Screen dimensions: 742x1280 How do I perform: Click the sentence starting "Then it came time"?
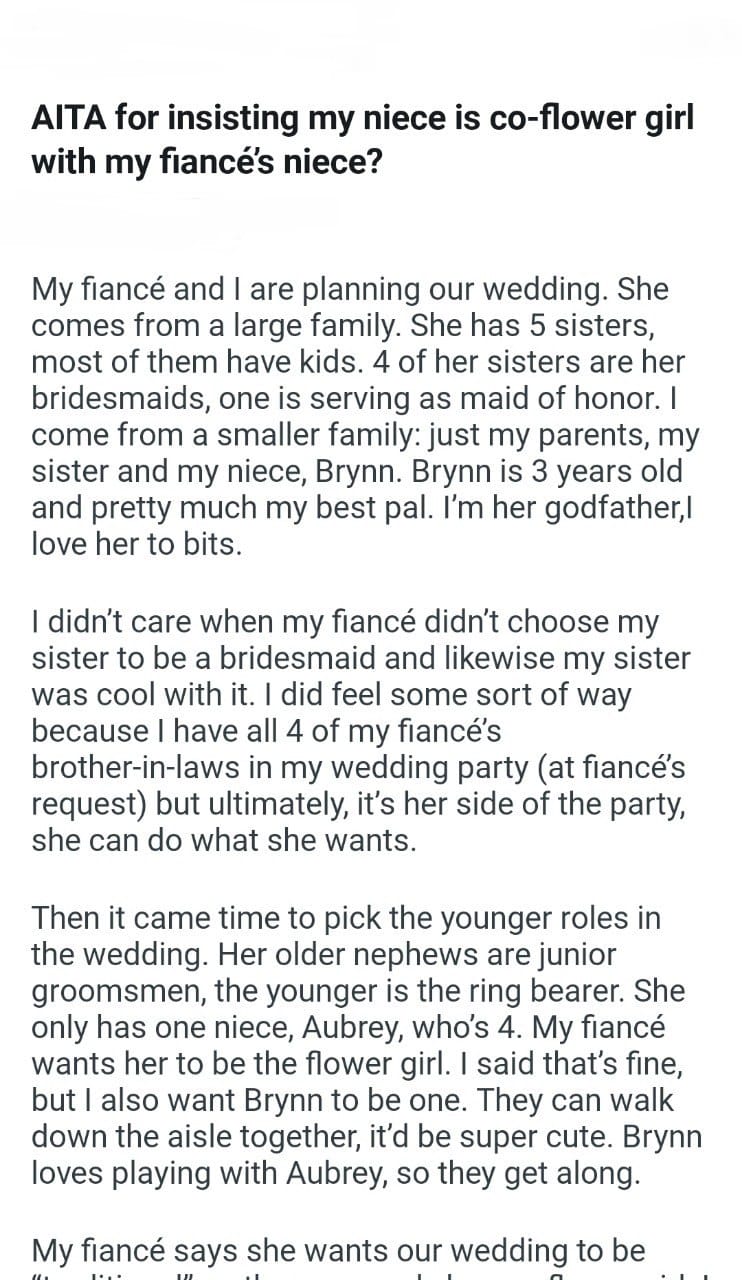click(x=346, y=918)
